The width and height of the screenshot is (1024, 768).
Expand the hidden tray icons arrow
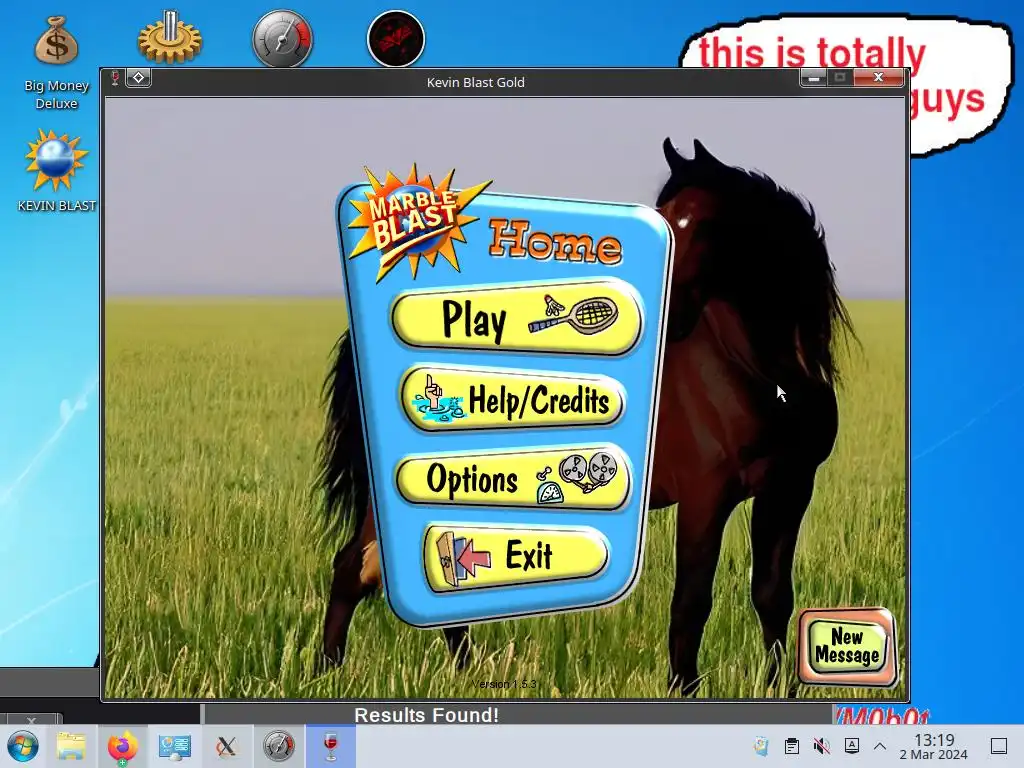(880, 746)
